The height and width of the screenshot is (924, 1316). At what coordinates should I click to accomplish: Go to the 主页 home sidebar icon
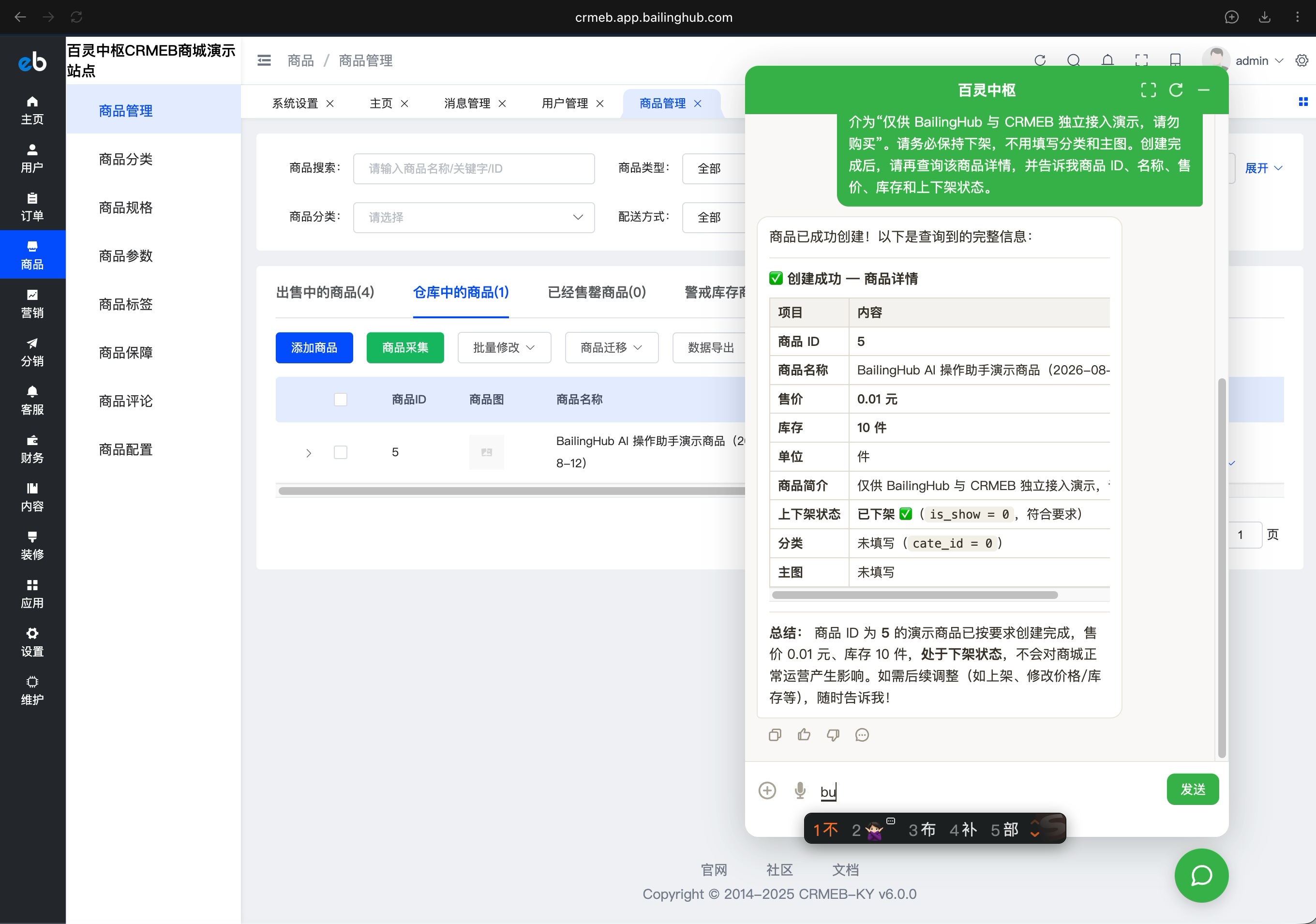tap(32, 110)
